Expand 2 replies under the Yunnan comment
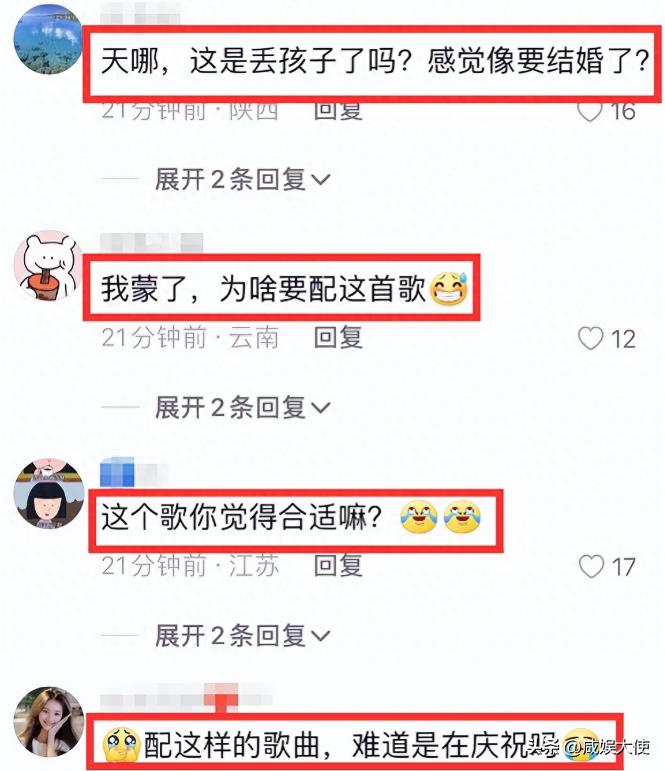This screenshot has height=771, width=665. (x=242, y=407)
